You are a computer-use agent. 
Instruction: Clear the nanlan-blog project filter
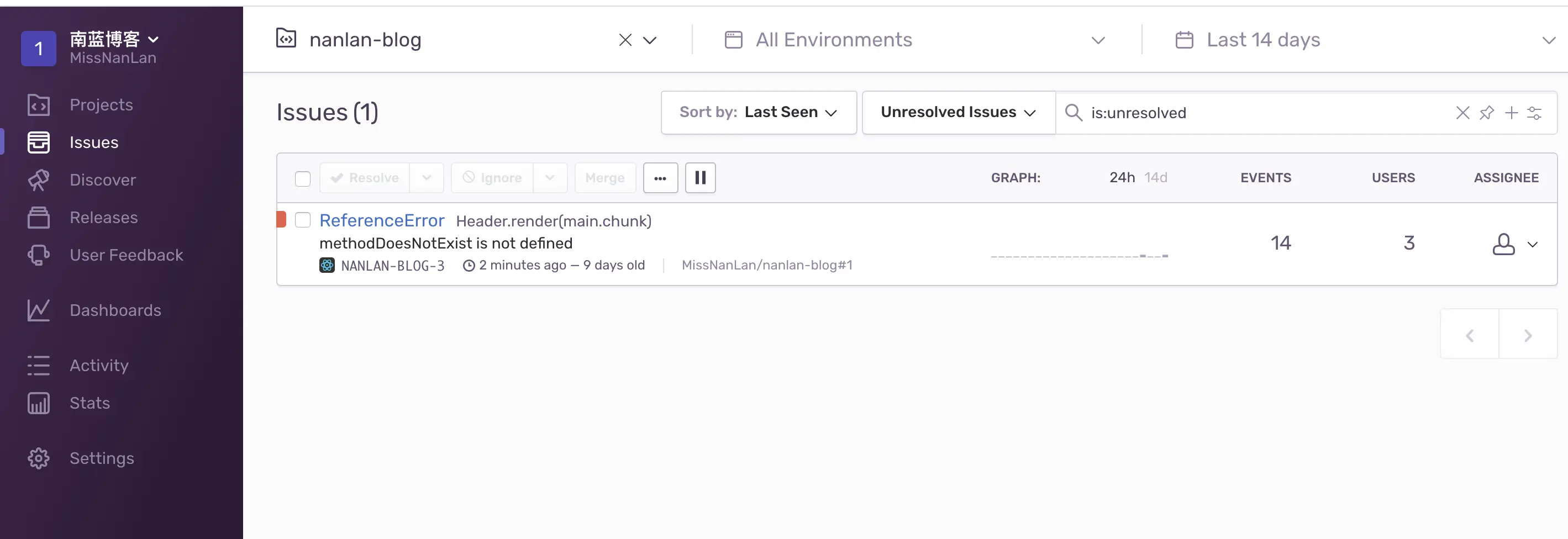[x=625, y=40]
